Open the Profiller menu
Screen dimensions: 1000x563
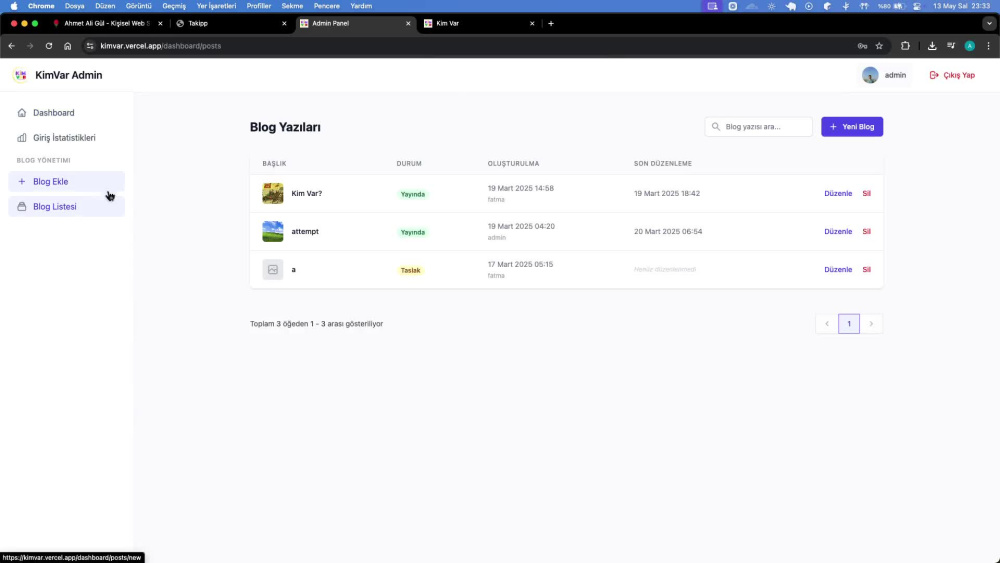[259, 6]
